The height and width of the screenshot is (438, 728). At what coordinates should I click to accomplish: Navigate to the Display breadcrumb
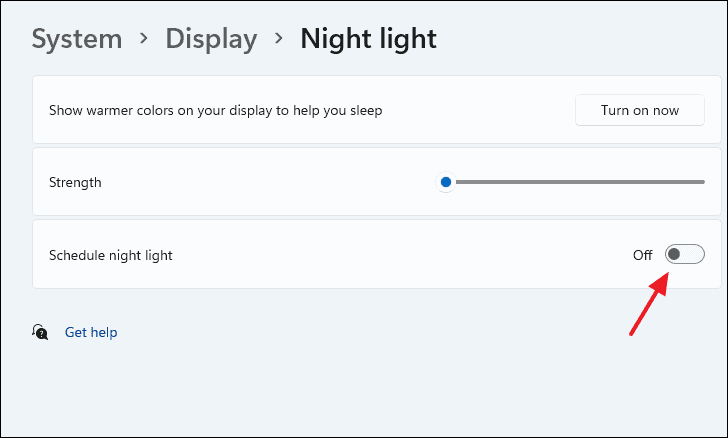(x=211, y=39)
